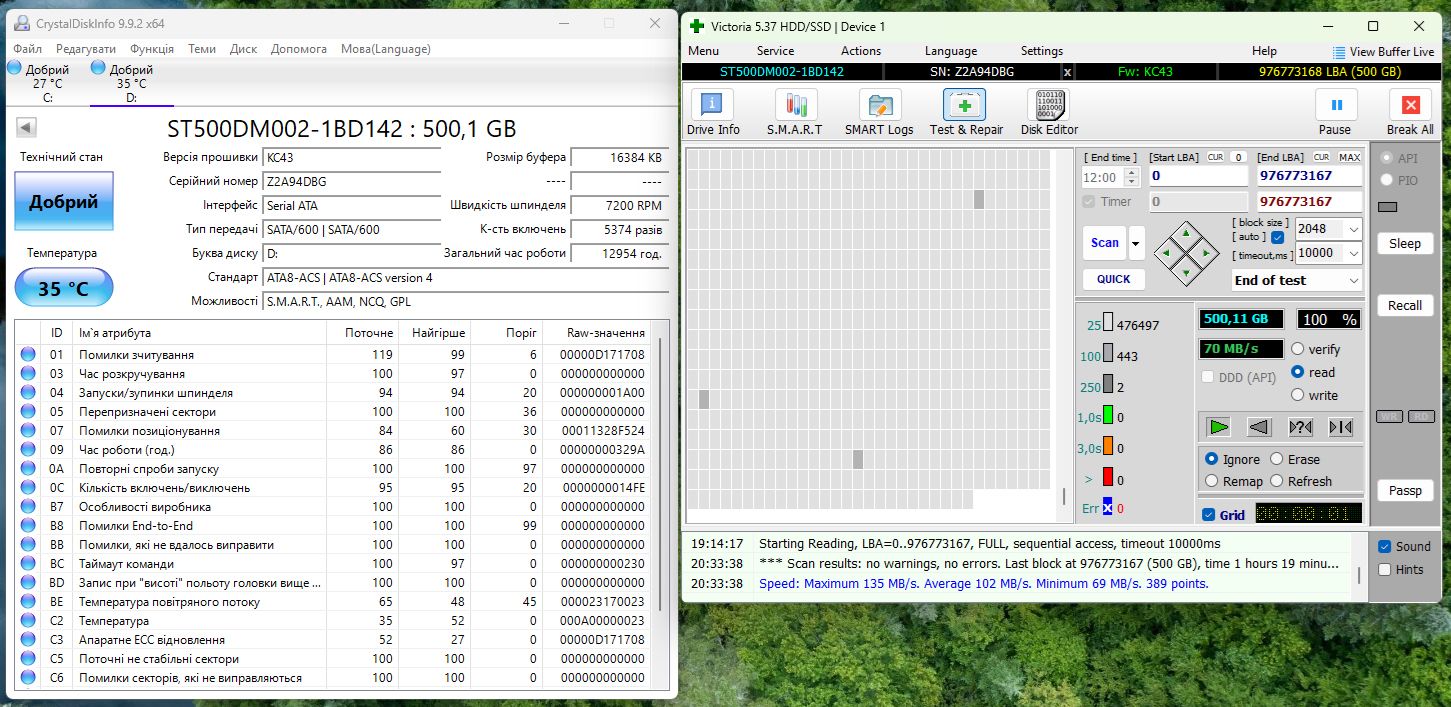
Task: Click the Sleep button
Action: [x=1405, y=243]
